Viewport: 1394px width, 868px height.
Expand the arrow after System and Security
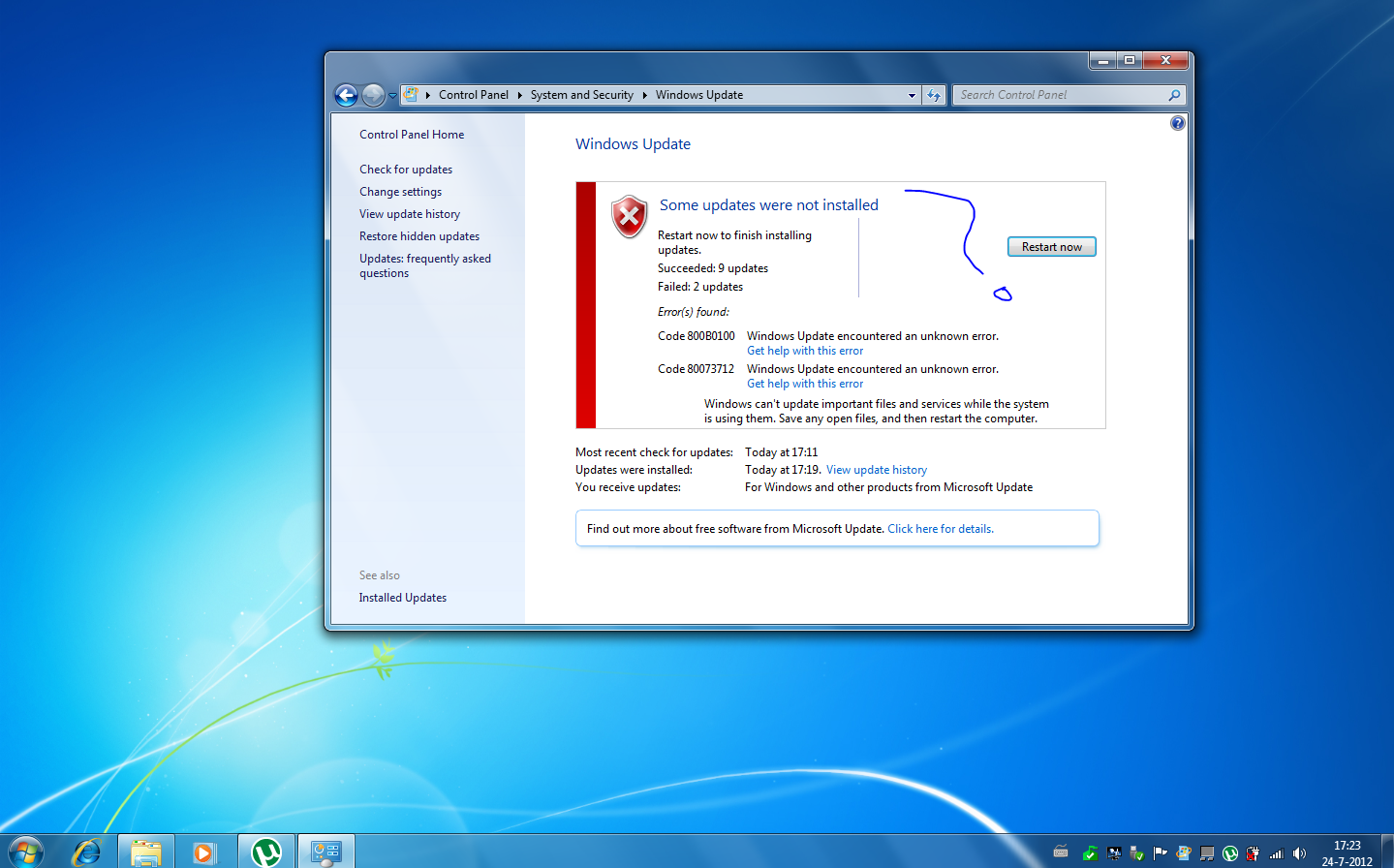[644, 95]
